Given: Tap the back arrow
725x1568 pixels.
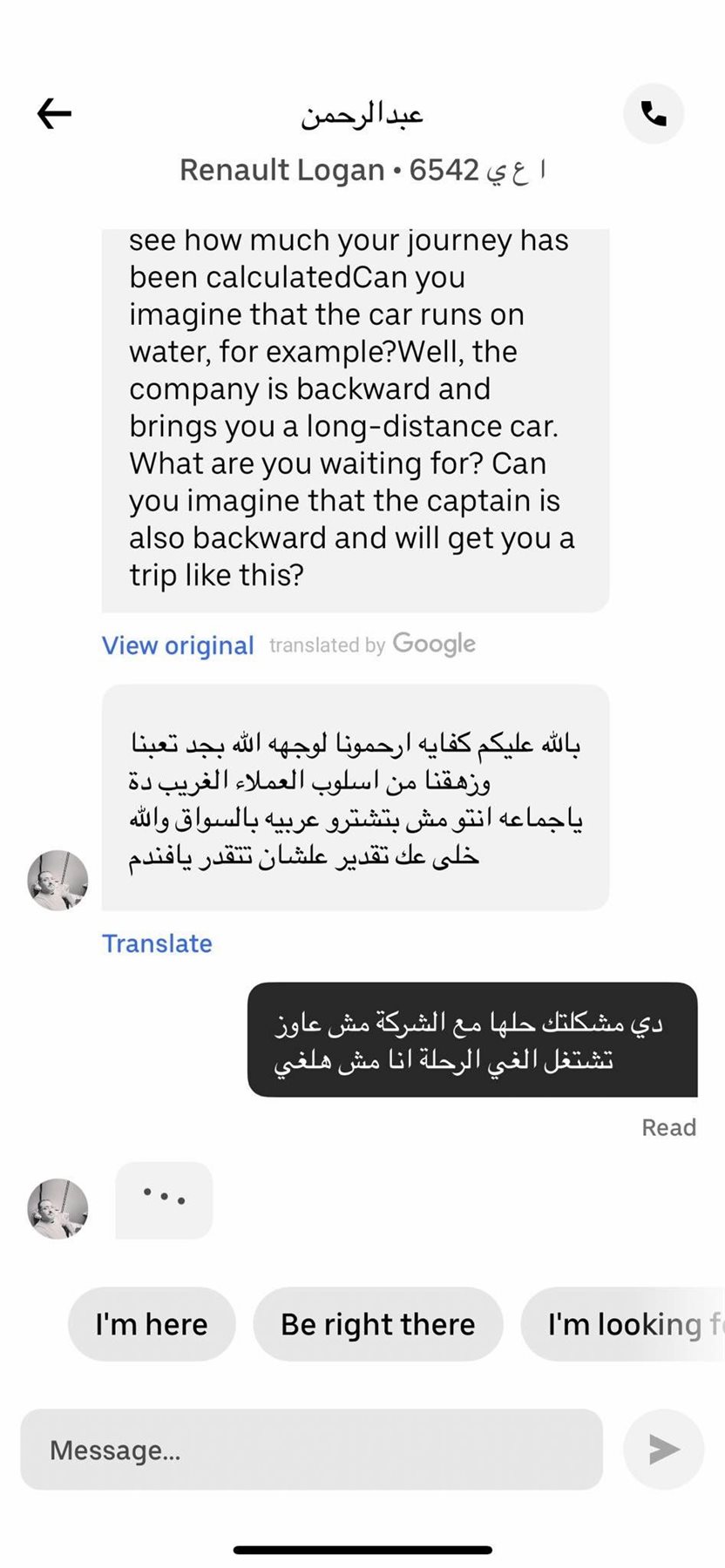Looking at the screenshot, I should 54,113.
